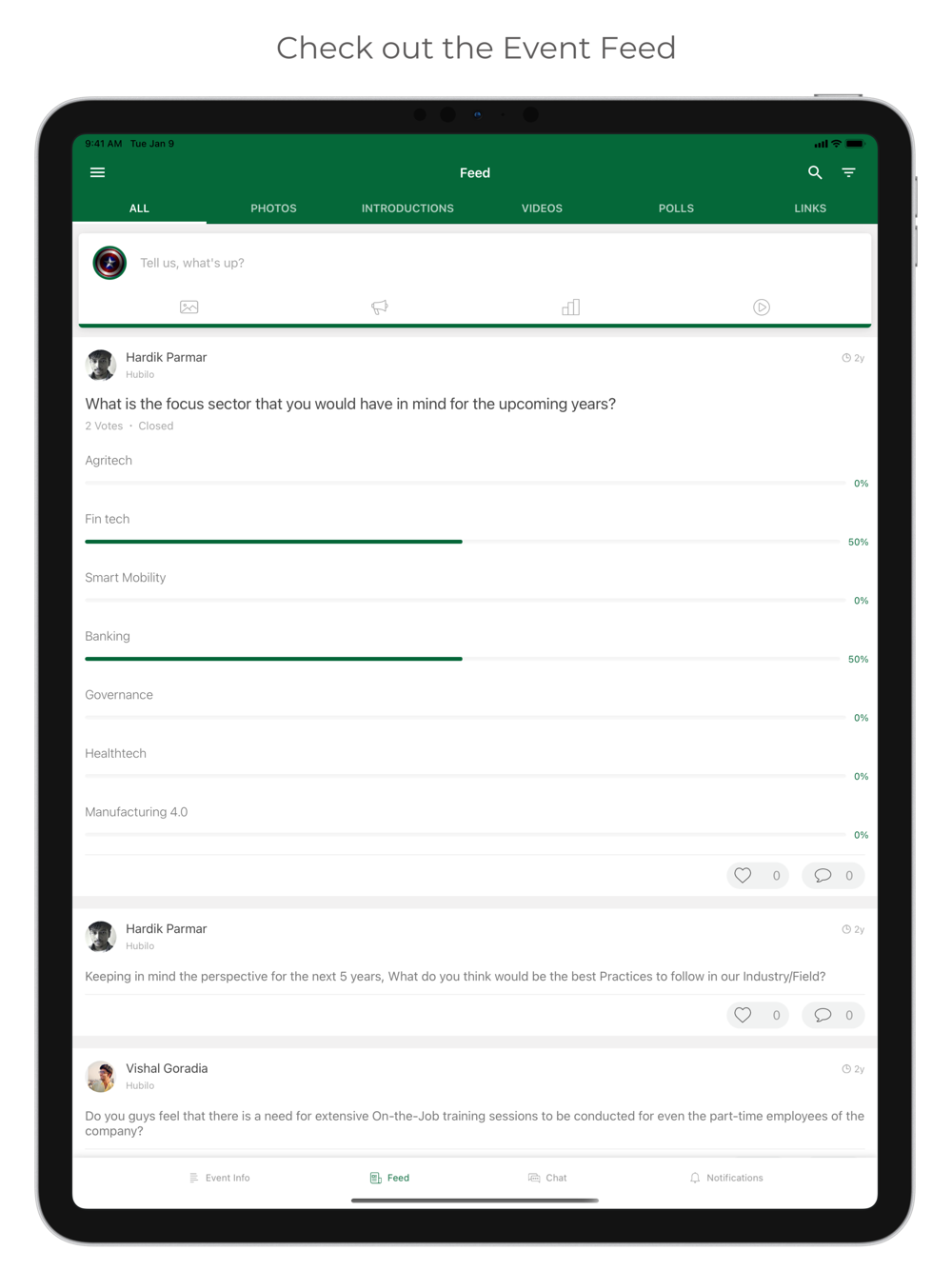952x1270 pixels.
Task: Comment on the best Practices question post
Action: pyautogui.click(x=833, y=1015)
